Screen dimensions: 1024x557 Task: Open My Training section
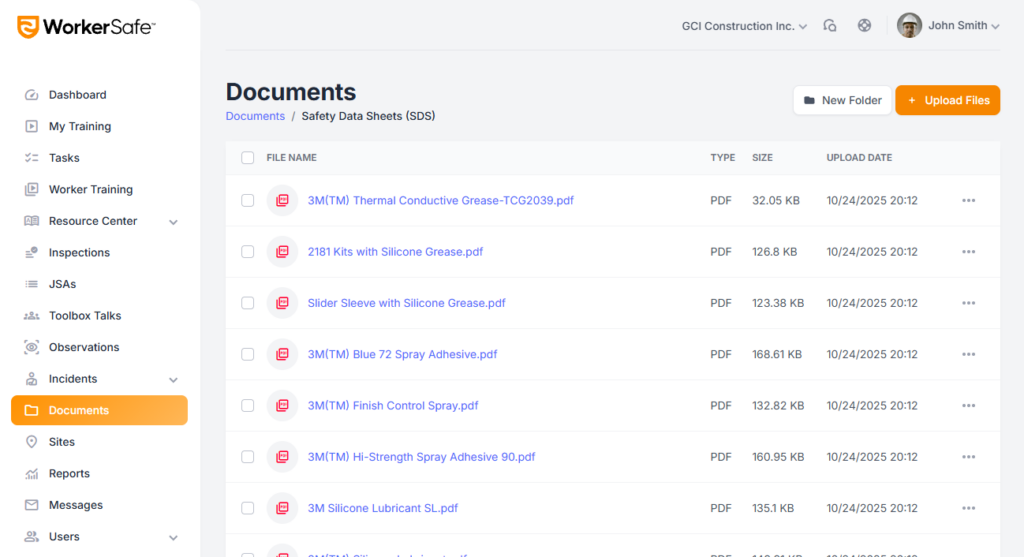pyautogui.click(x=99, y=126)
